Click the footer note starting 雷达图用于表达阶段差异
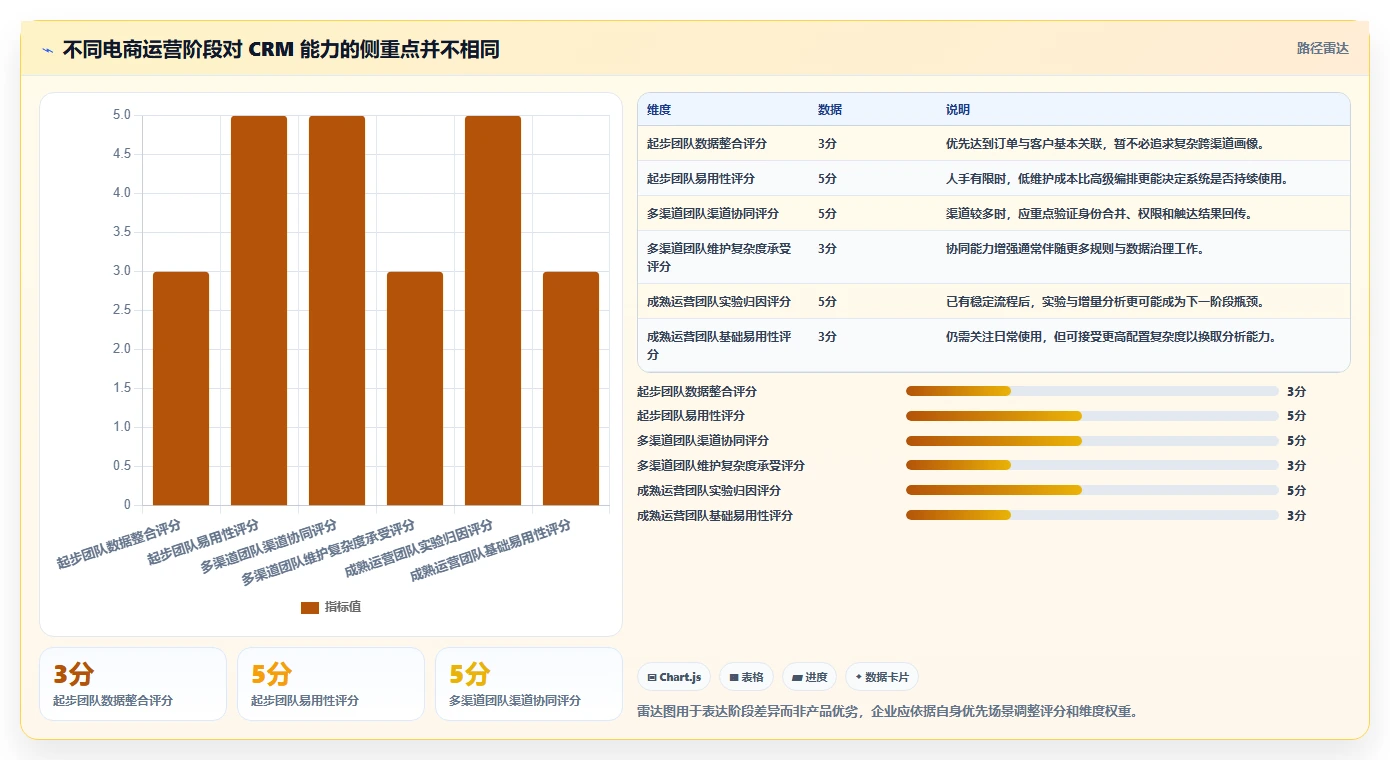 pos(887,712)
